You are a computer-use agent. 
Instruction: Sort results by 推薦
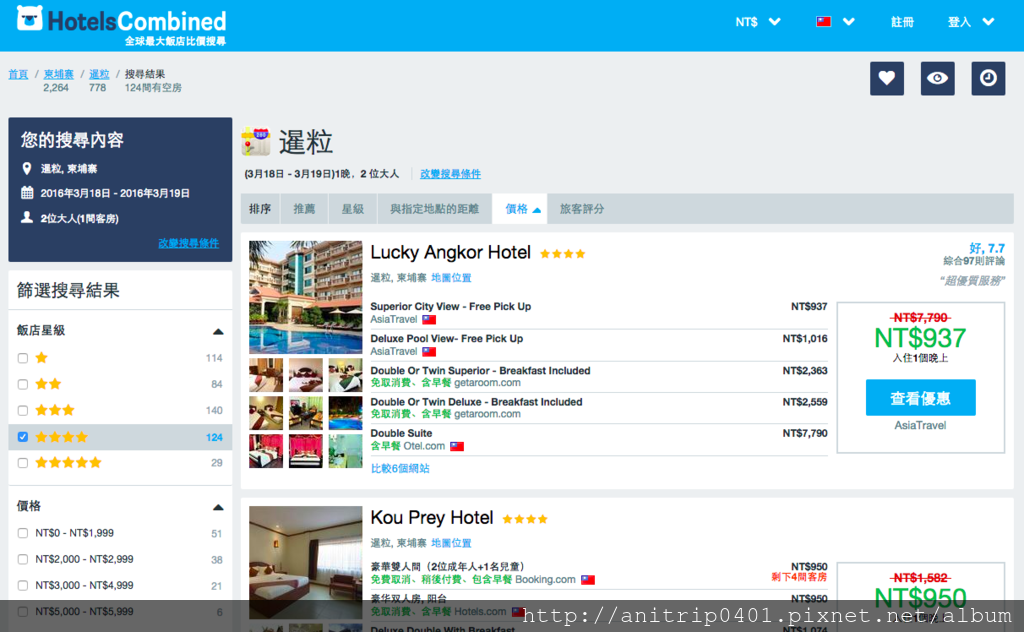(304, 209)
